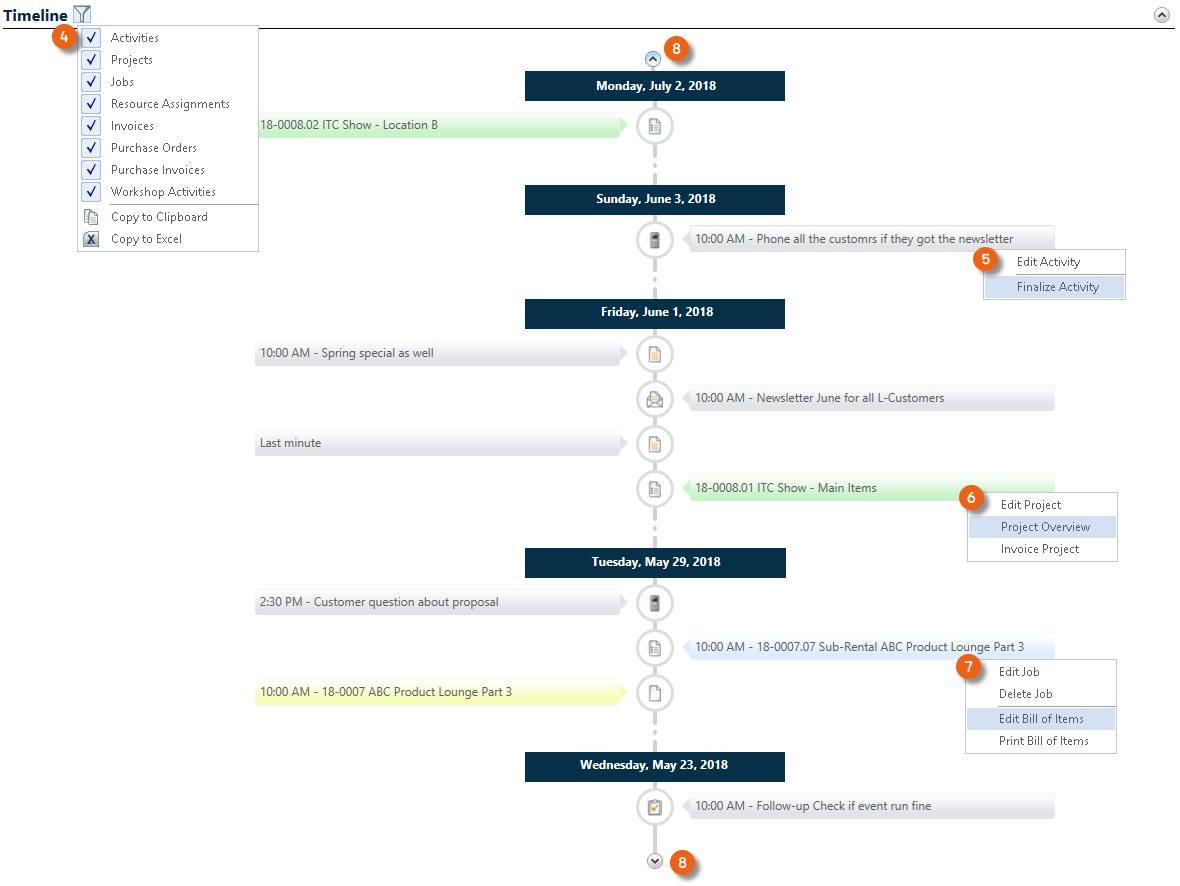Select Edit Bill of Items menu entry
The width and height of the screenshot is (1180, 886).
[1040, 719]
